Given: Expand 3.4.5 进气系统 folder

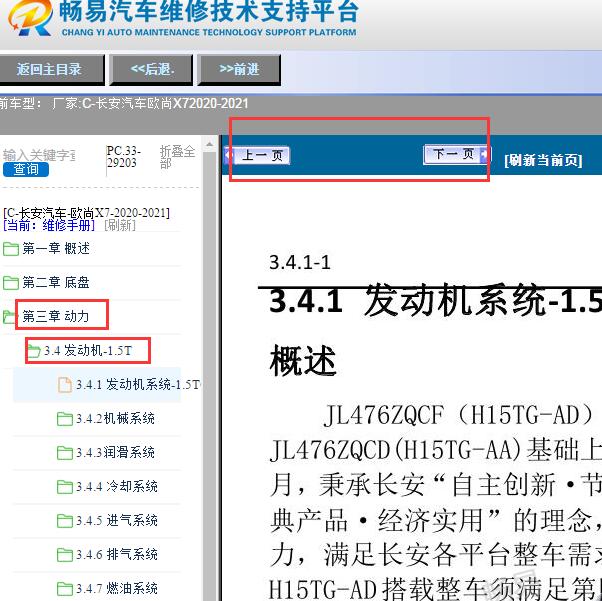Looking at the screenshot, I should coord(117,521).
